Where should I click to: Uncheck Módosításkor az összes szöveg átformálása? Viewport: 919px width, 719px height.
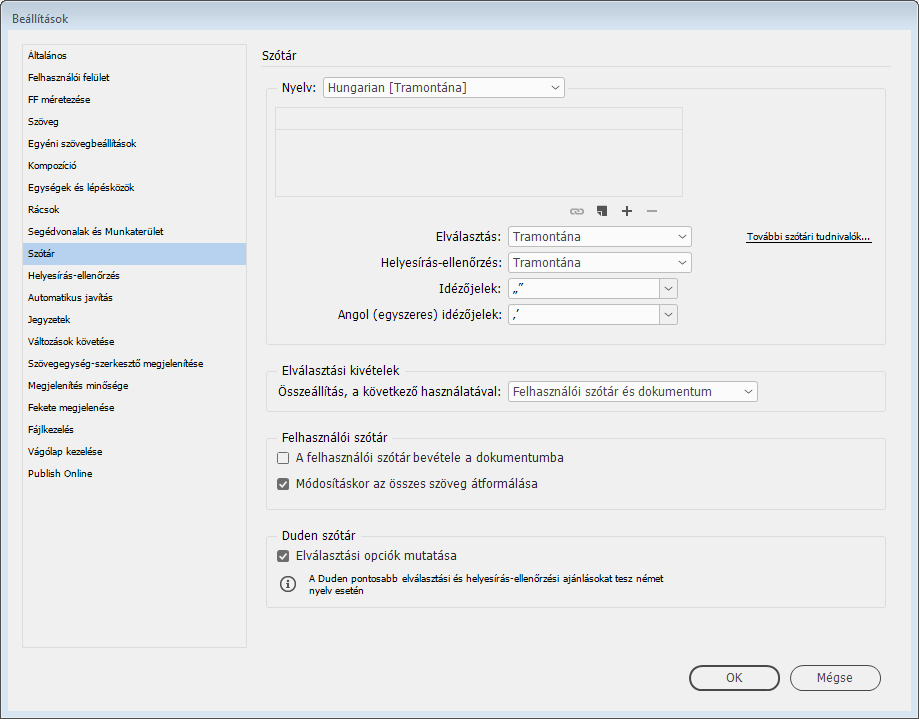point(283,484)
